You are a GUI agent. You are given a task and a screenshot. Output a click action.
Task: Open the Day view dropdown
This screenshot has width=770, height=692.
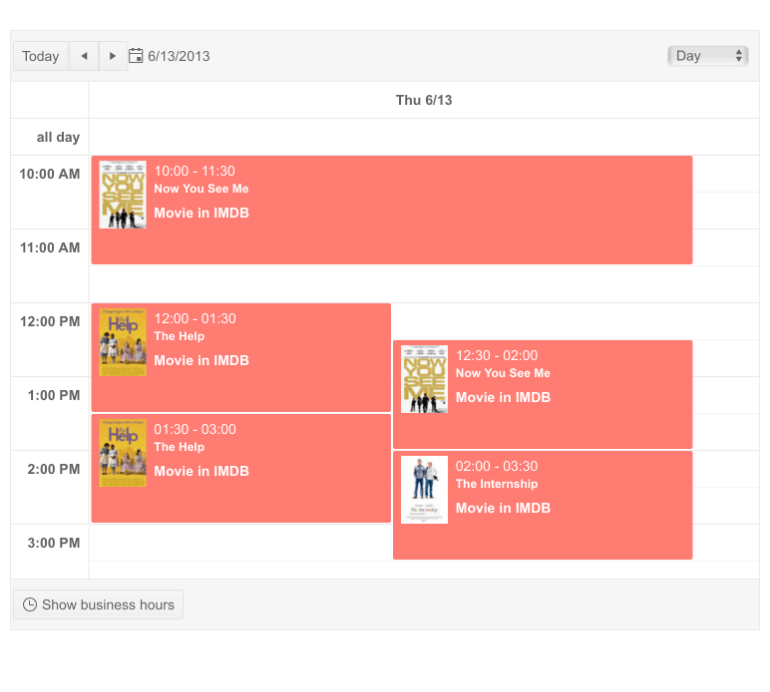point(708,56)
